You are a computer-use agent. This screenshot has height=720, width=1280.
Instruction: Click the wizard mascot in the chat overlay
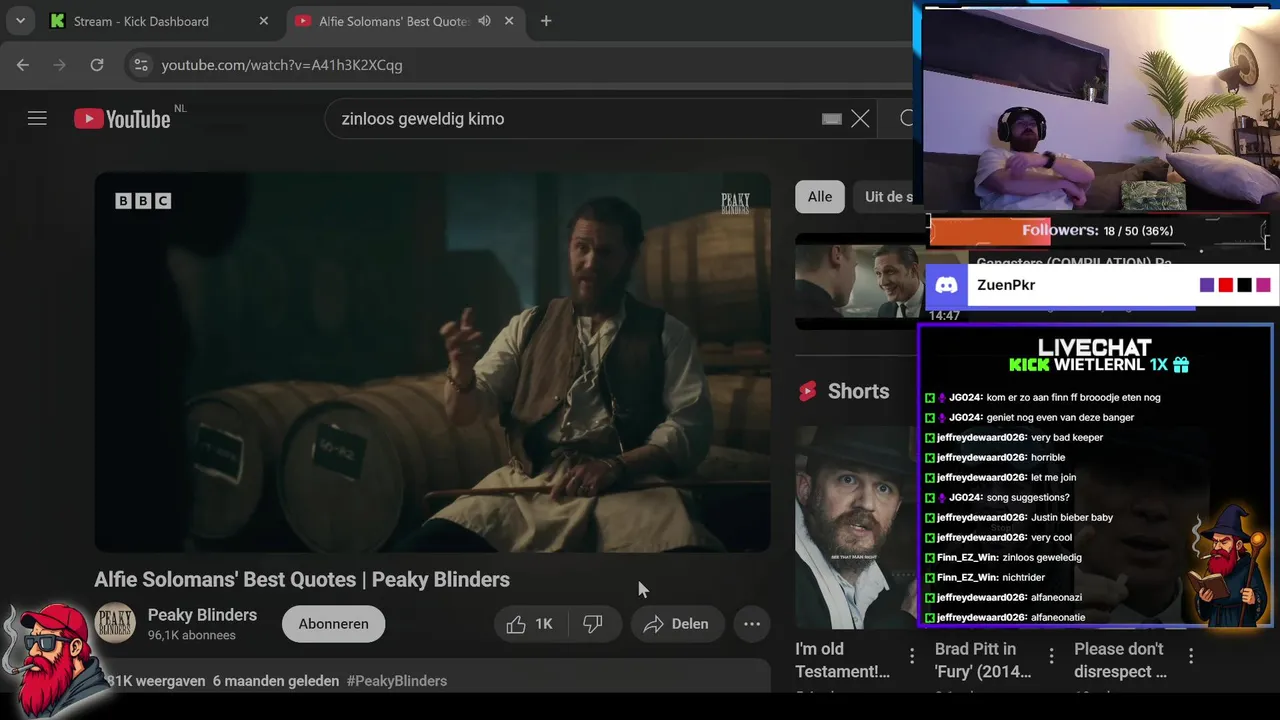click(x=1229, y=565)
